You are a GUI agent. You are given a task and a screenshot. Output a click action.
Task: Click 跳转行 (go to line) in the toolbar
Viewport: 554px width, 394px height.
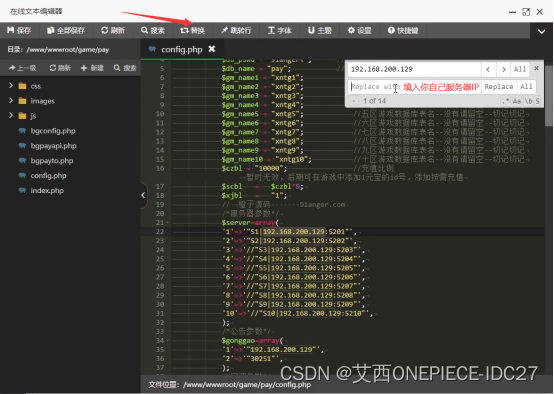[x=236, y=30]
